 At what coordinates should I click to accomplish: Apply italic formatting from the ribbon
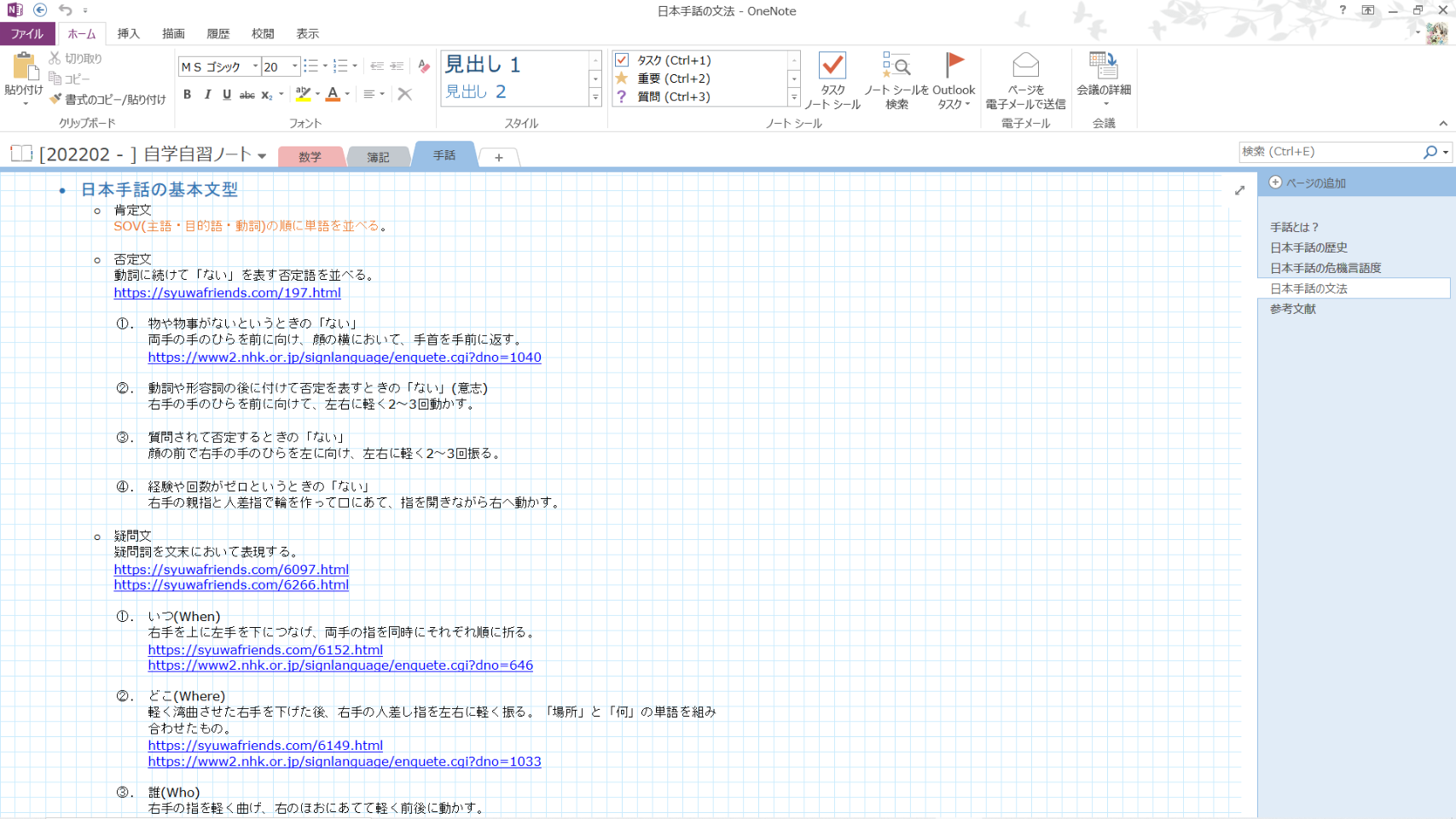tap(207, 95)
